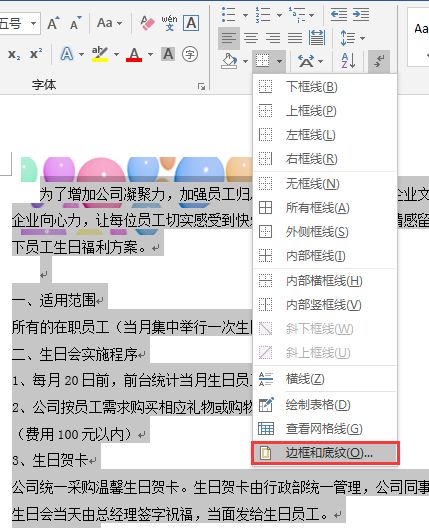Screen dimensions: 429x528
Task: Click the phonetic guide wén icon
Action: click(x=169, y=23)
